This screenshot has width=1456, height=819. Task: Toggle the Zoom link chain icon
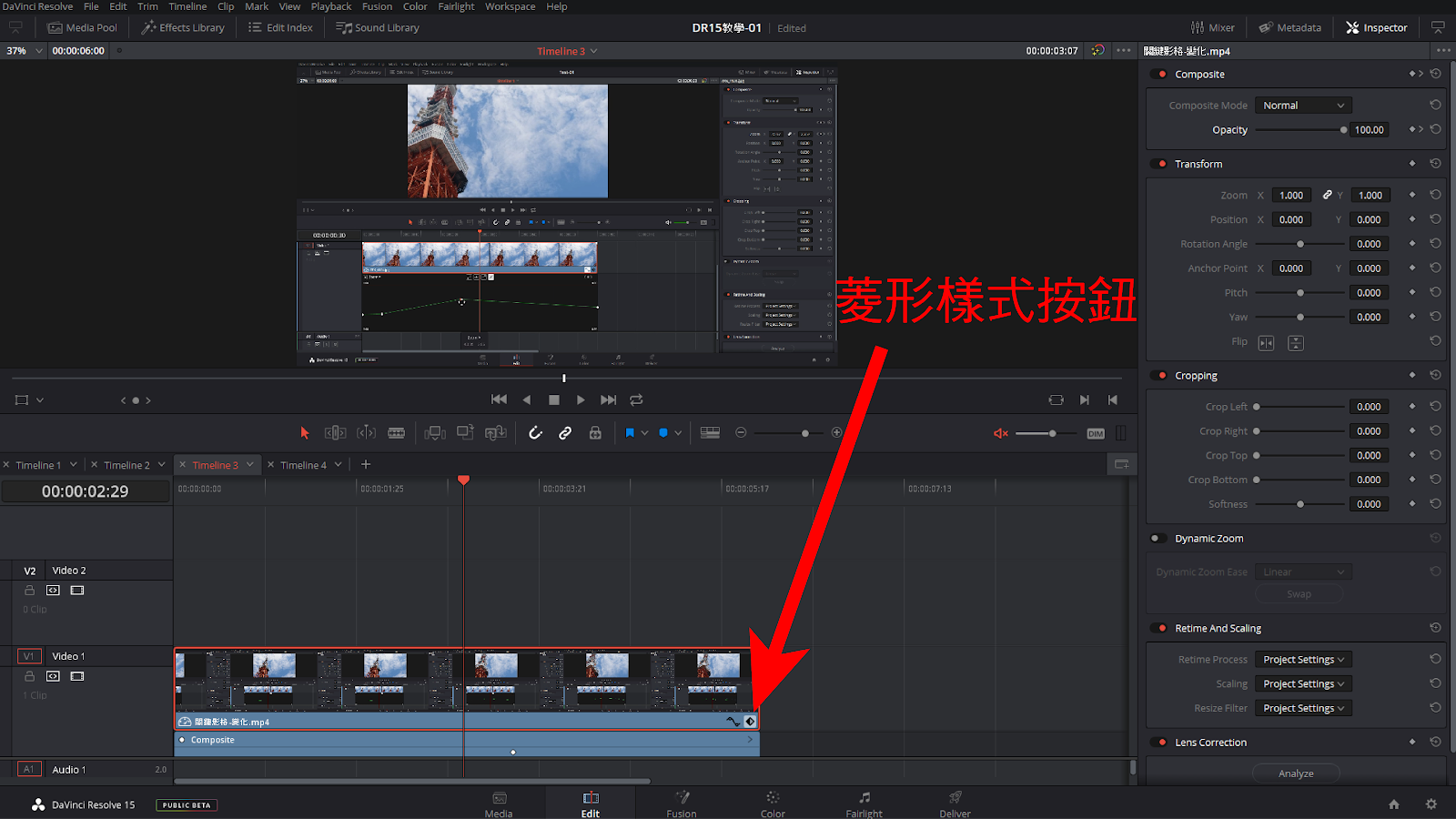pyautogui.click(x=1328, y=195)
